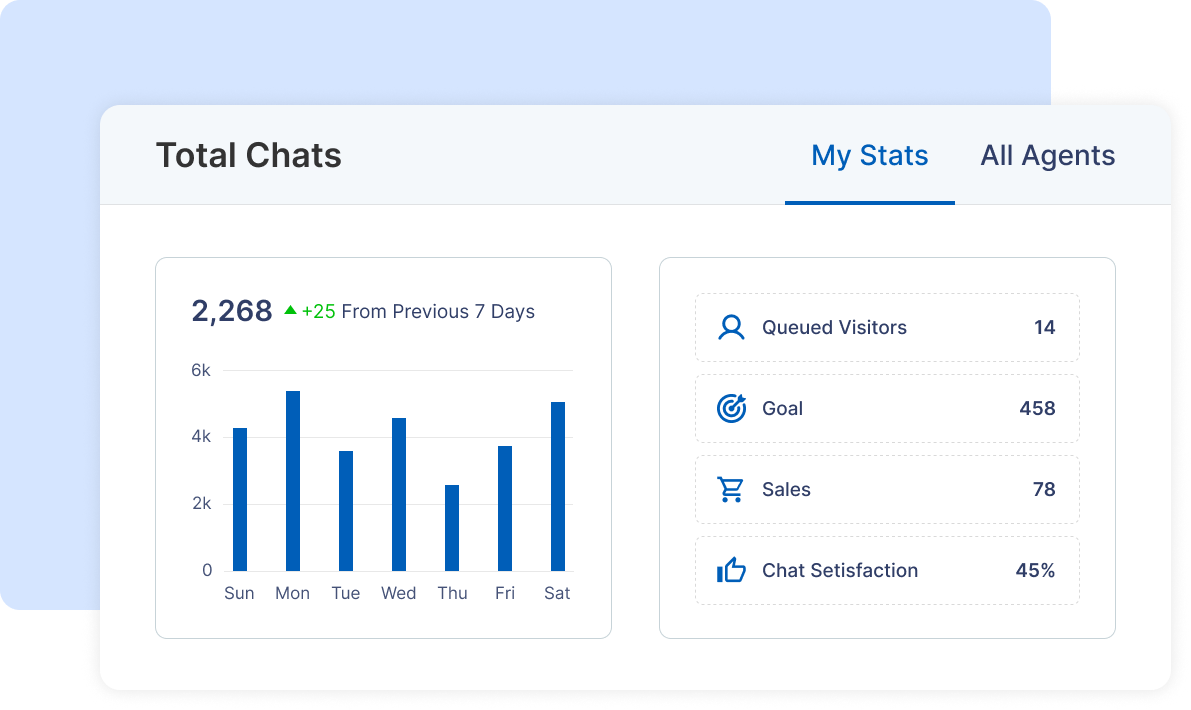Switch to the My Stats tab

pyautogui.click(x=869, y=156)
